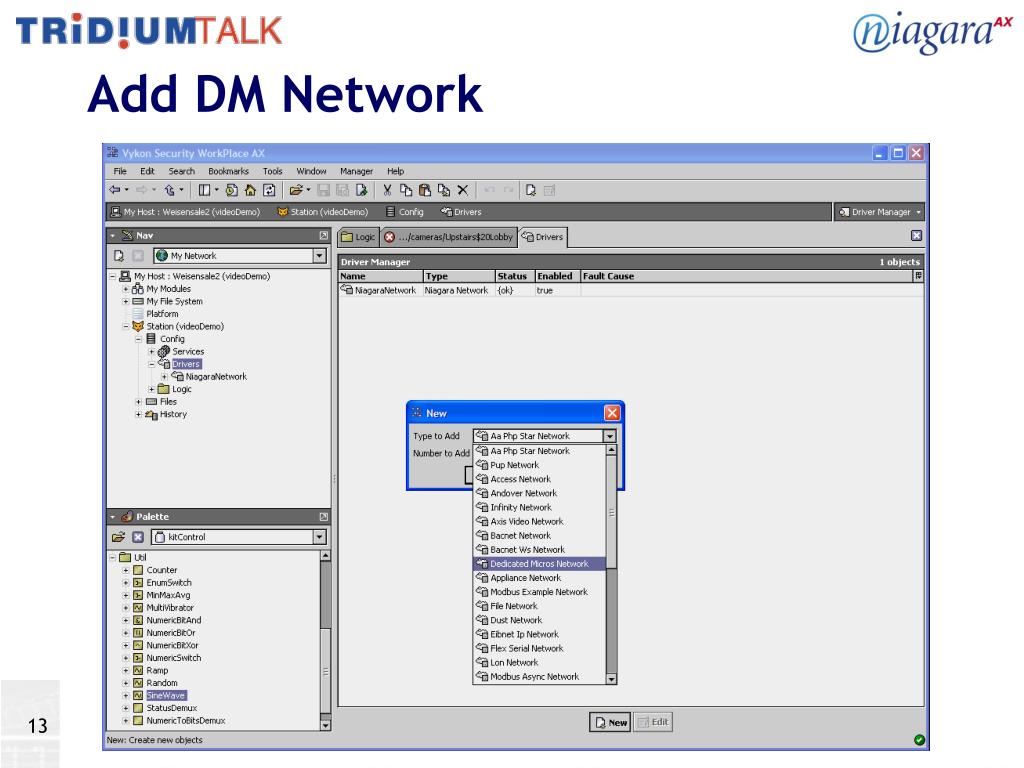Image resolution: width=1024 pixels, height=768 pixels.
Task: Expand the NiagaraNetwork tree node
Action: tap(165, 377)
